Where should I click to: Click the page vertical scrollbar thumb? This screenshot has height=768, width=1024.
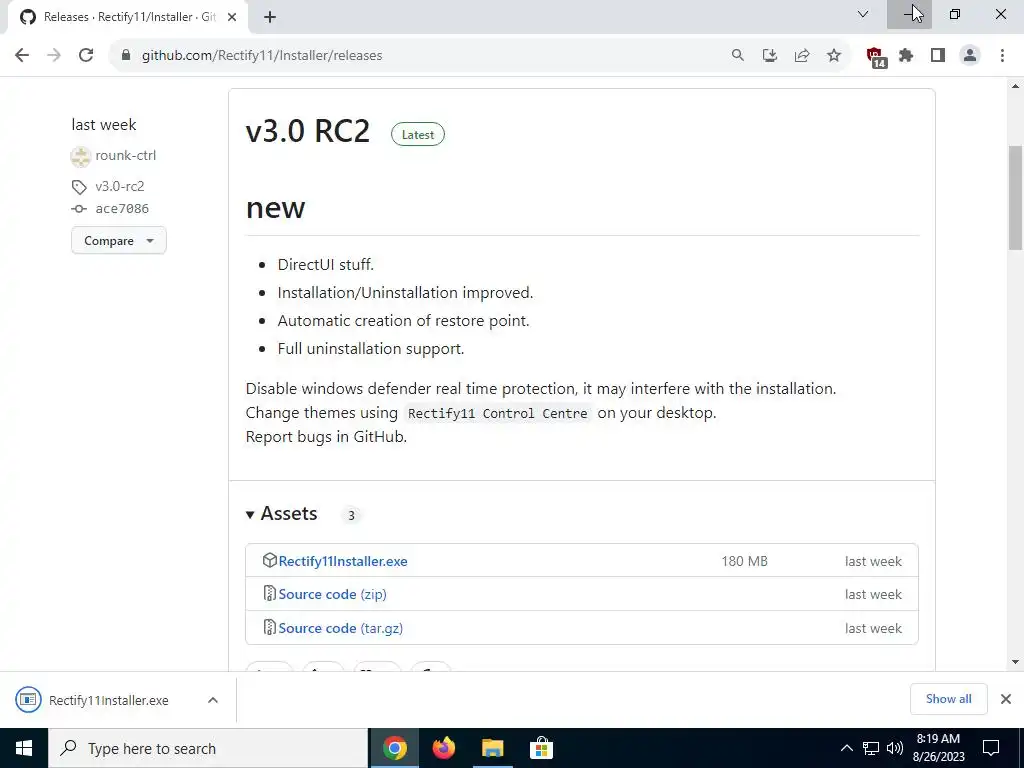pos(1015,197)
